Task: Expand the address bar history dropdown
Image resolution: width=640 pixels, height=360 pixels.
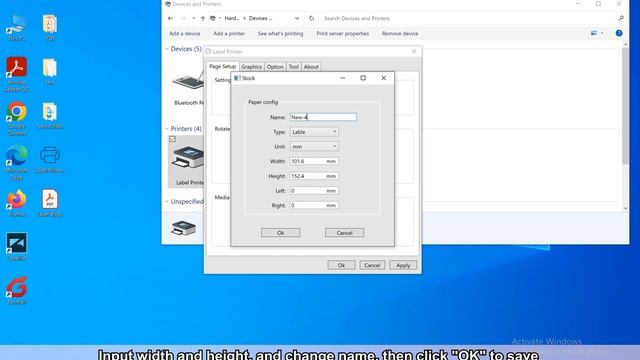Action: [297, 18]
